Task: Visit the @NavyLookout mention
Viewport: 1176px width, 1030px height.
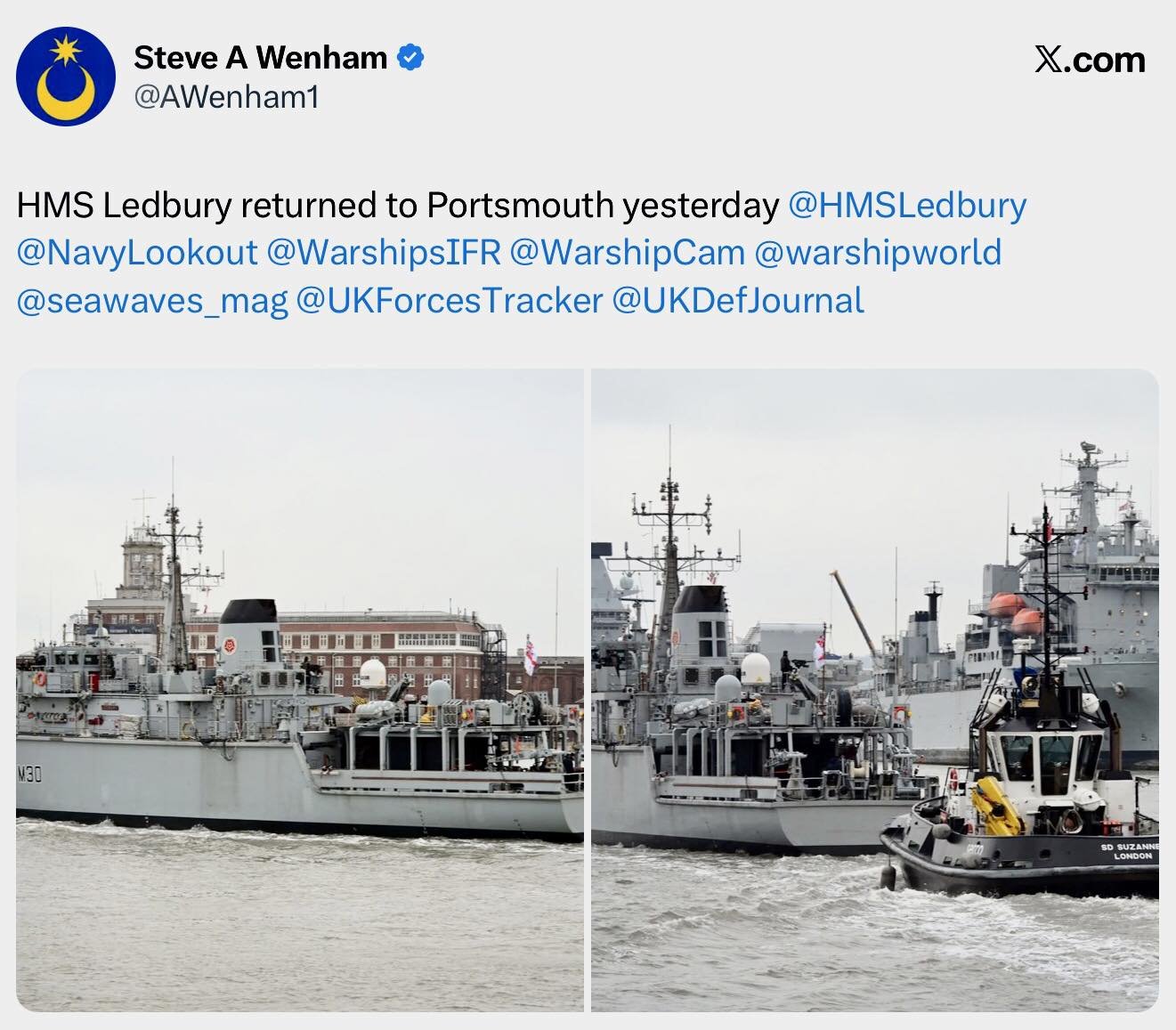Action: tap(137, 253)
